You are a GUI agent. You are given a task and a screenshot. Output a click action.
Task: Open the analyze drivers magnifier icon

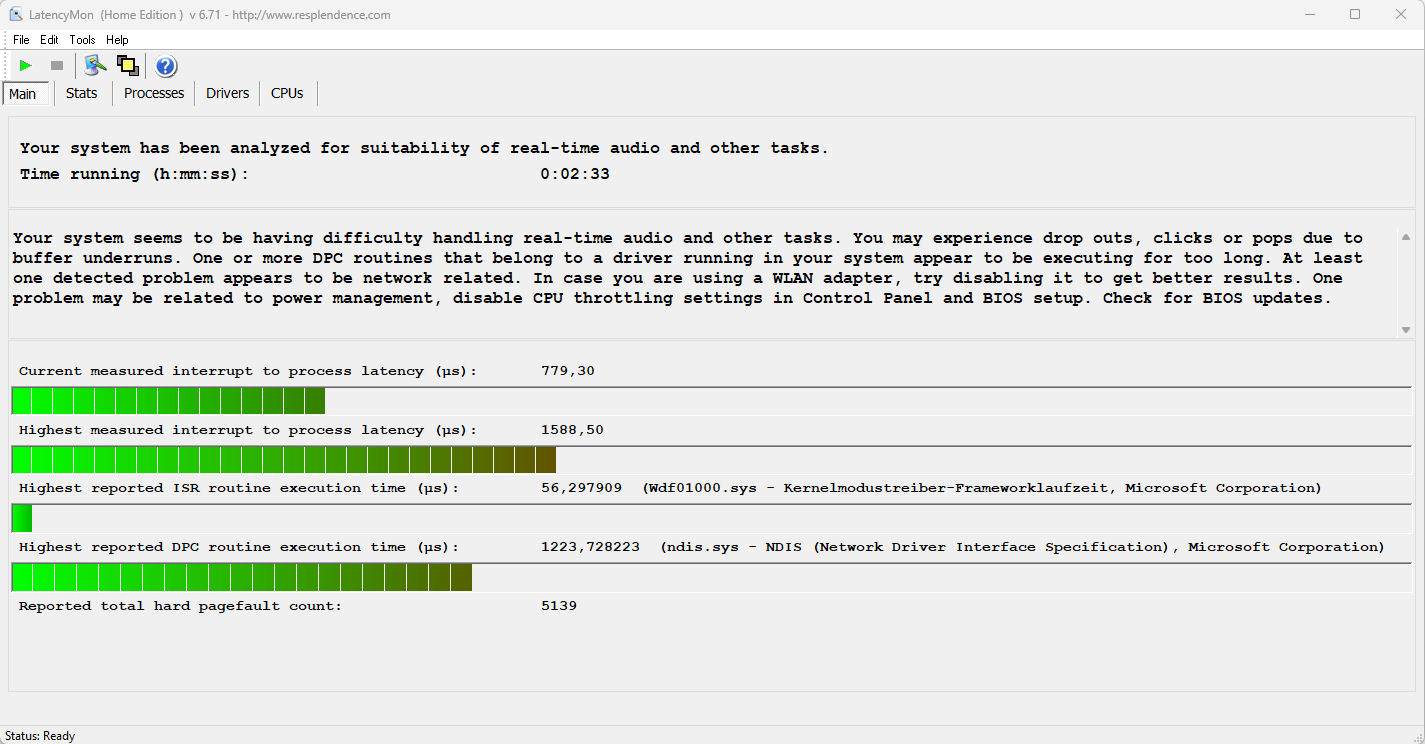coord(95,66)
